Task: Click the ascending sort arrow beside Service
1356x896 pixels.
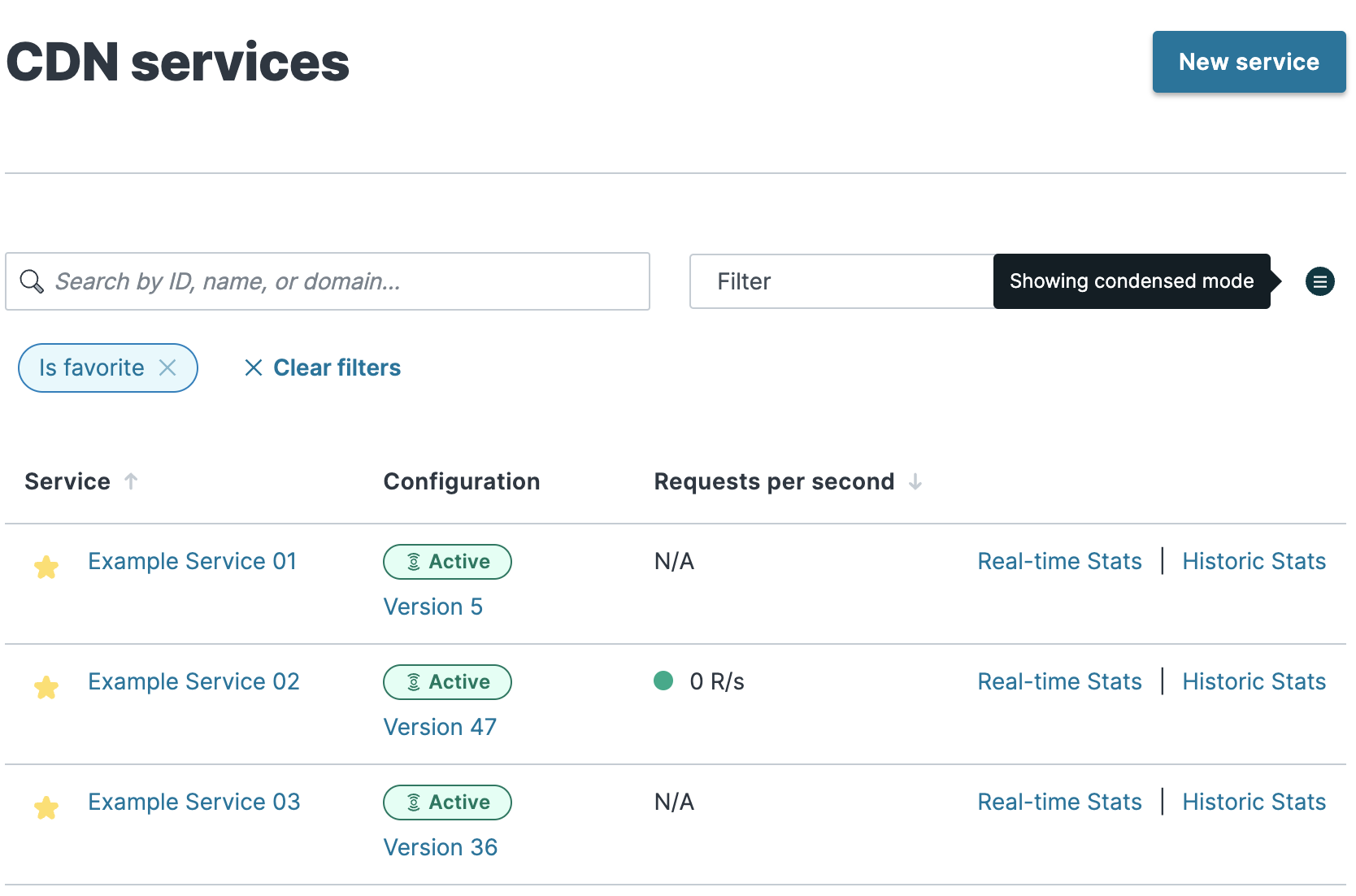Action: coord(131,481)
